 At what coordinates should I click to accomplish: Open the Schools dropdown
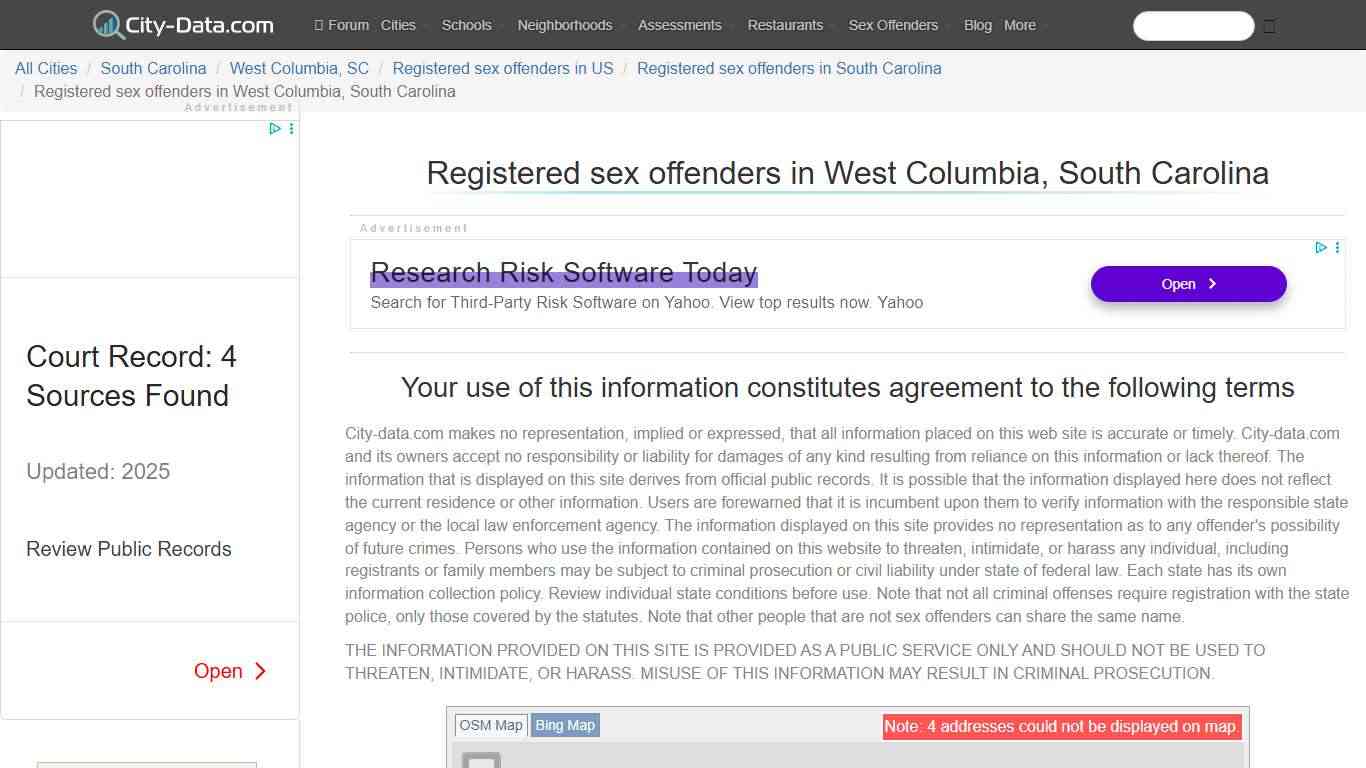point(466,25)
